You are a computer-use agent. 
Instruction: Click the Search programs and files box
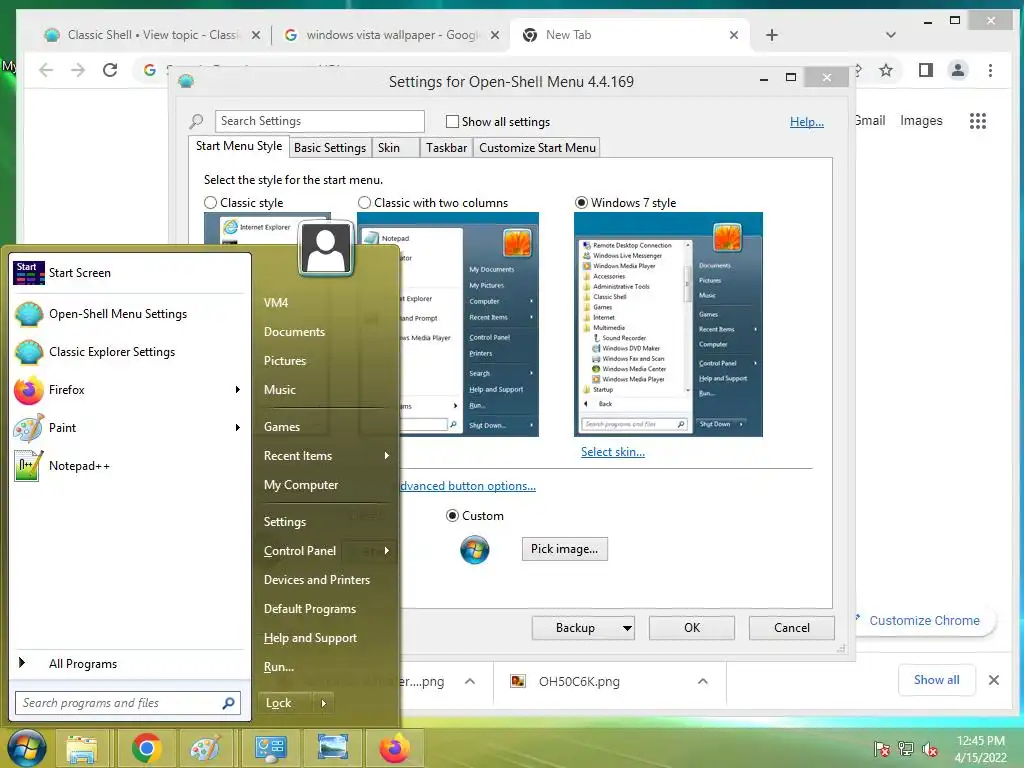point(127,703)
